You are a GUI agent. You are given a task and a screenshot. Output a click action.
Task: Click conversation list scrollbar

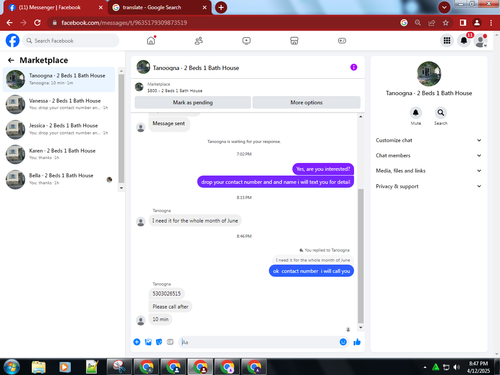[x=121, y=128]
